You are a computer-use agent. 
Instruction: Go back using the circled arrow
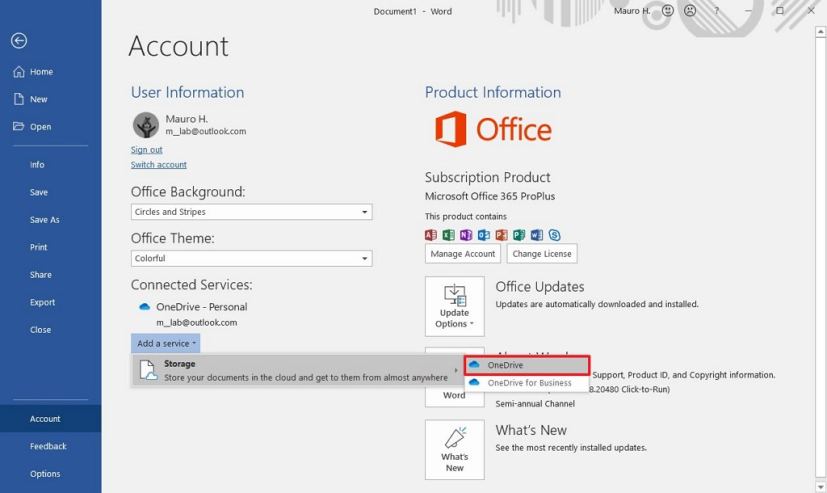coord(19,41)
